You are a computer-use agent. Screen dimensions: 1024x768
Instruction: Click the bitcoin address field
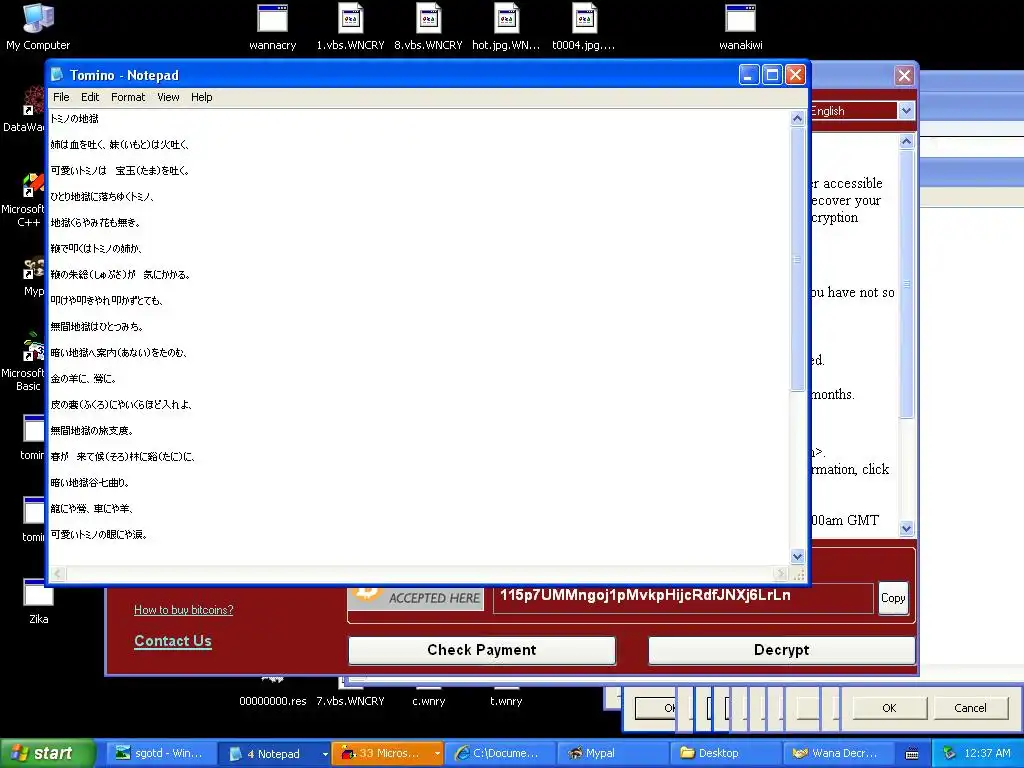(x=683, y=599)
